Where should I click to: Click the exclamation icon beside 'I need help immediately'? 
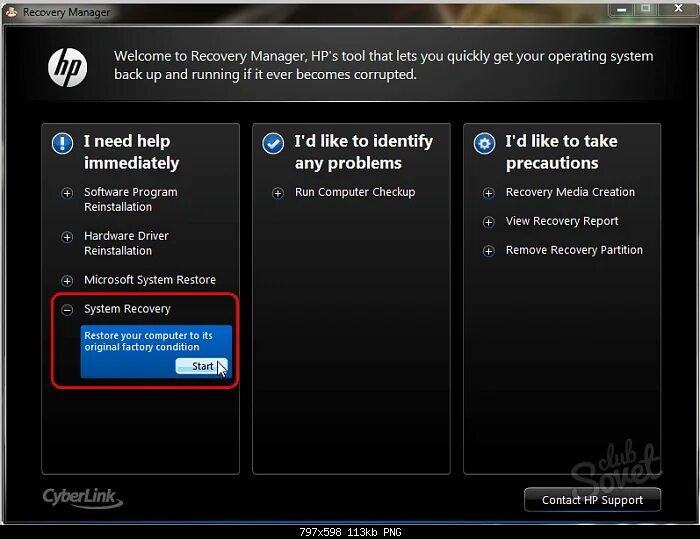(62, 143)
